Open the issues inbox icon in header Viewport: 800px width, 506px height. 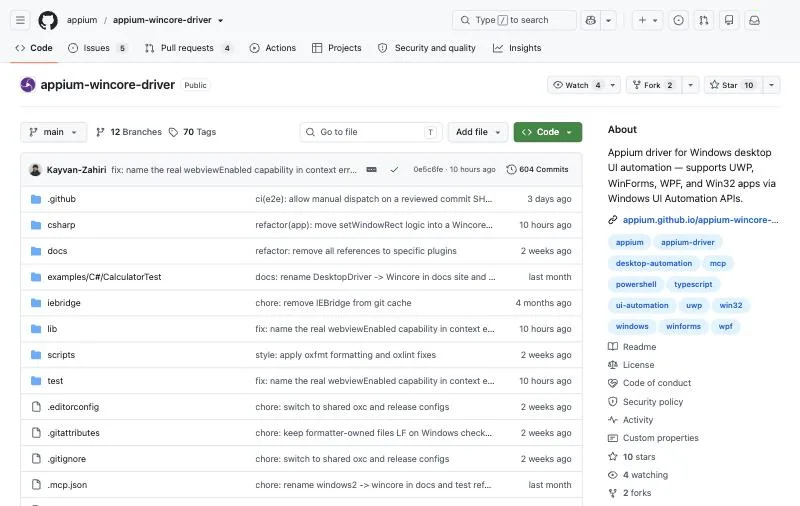click(x=679, y=20)
